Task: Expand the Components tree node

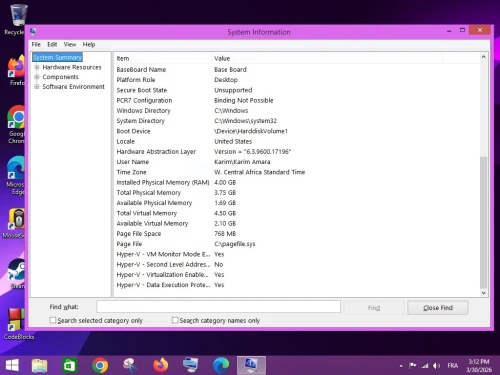Action: coord(37,77)
